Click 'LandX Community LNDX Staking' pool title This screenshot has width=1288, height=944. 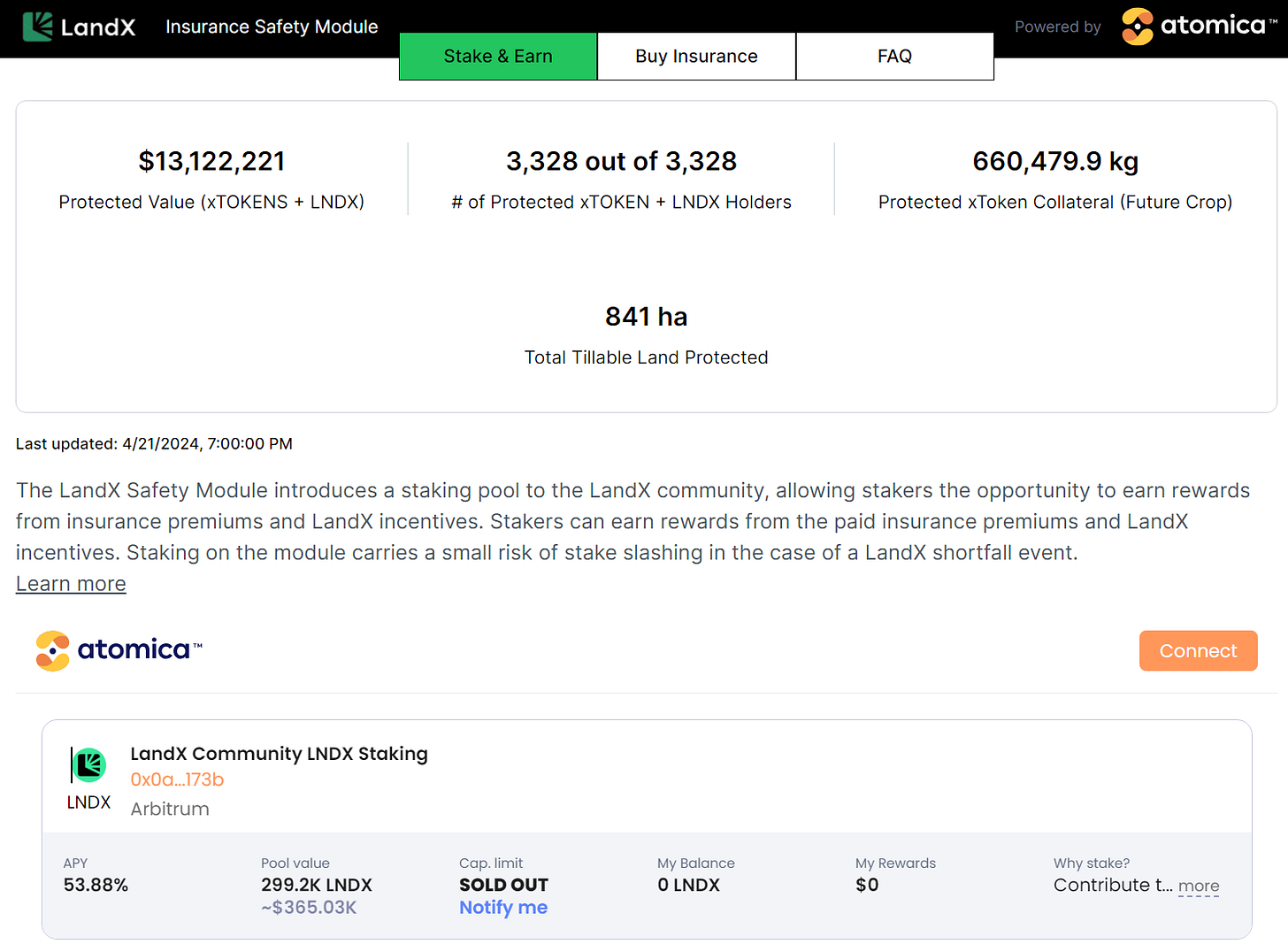(x=279, y=754)
